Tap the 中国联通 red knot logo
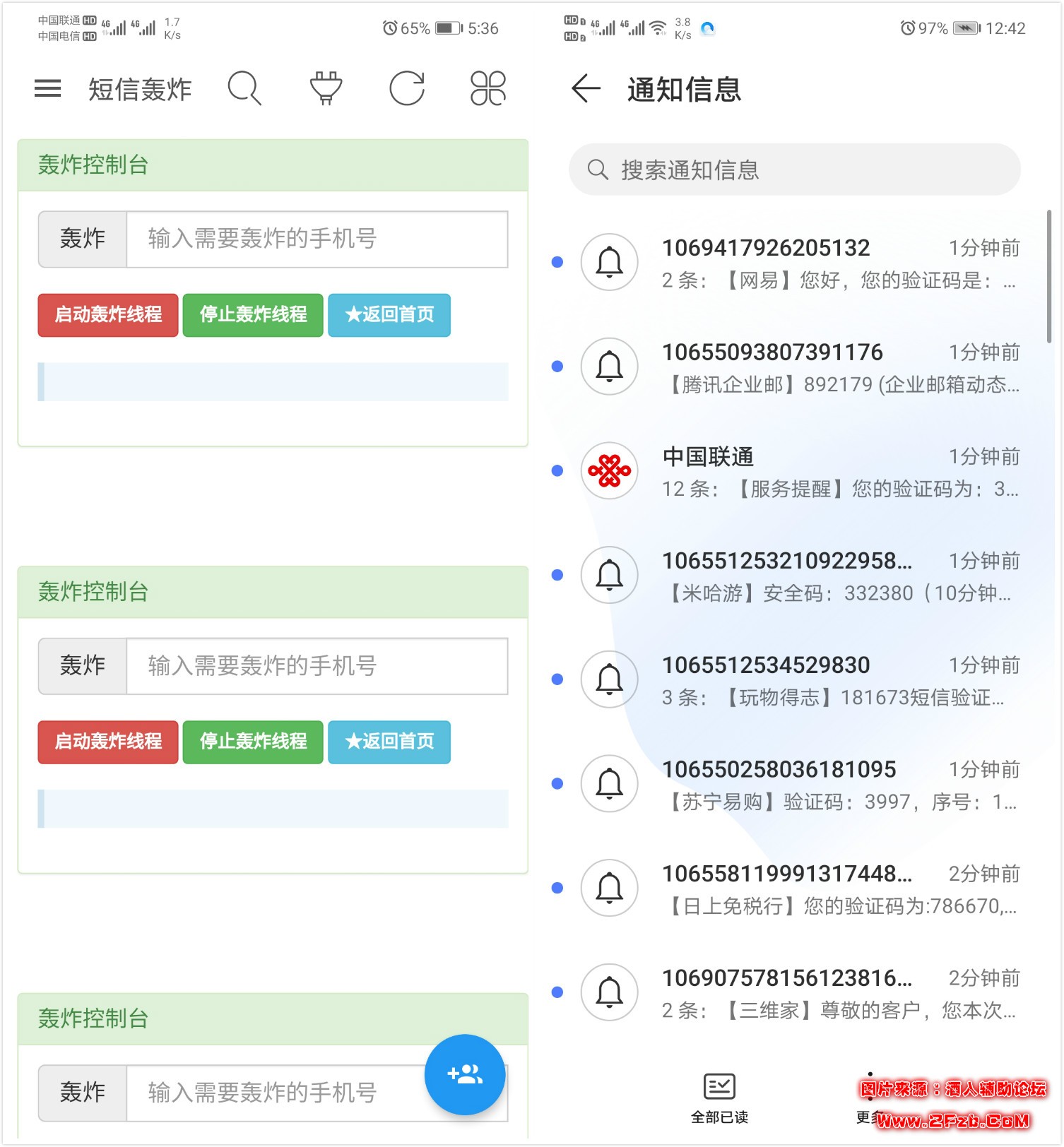 point(609,470)
